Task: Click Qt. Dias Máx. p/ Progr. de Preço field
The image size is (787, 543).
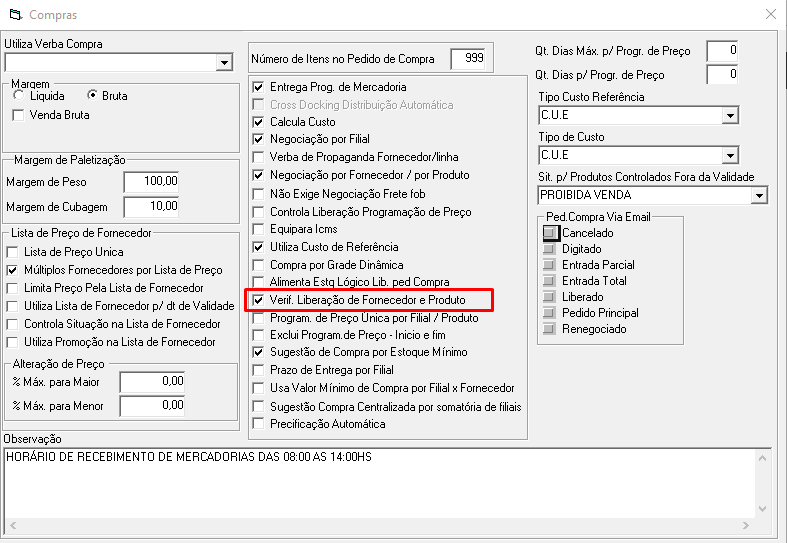Action: [722, 51]
